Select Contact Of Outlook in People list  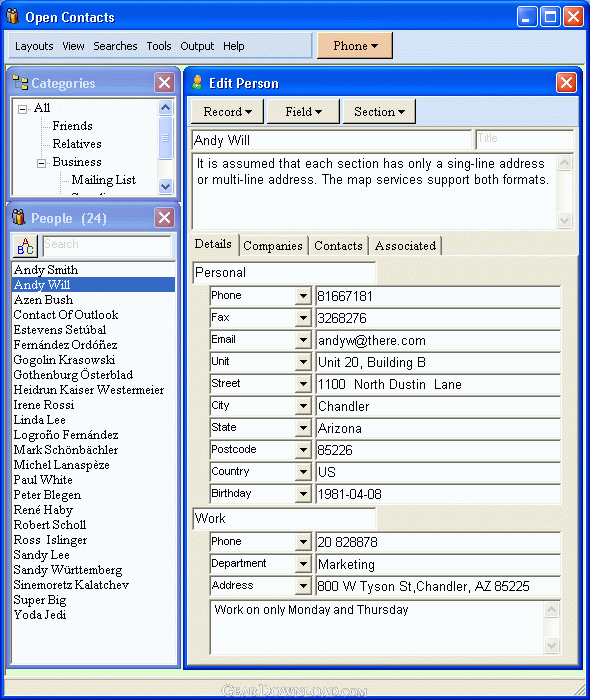point(93,315)
